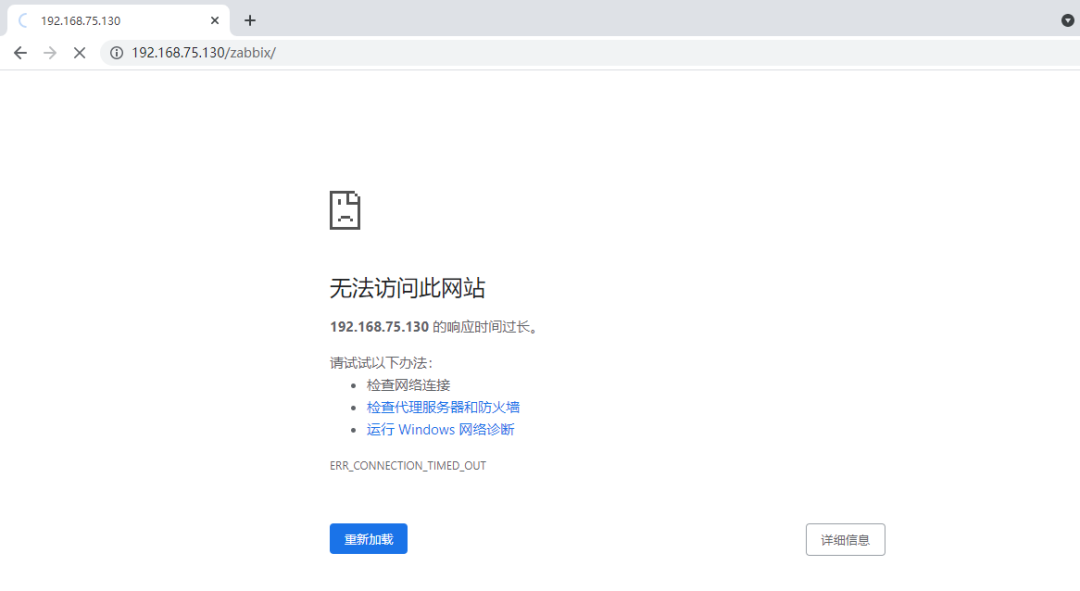The height and width of the screenshot is (591, 1080).
Task: View site information via the ⓘ icon
Action: coord(117,52)
